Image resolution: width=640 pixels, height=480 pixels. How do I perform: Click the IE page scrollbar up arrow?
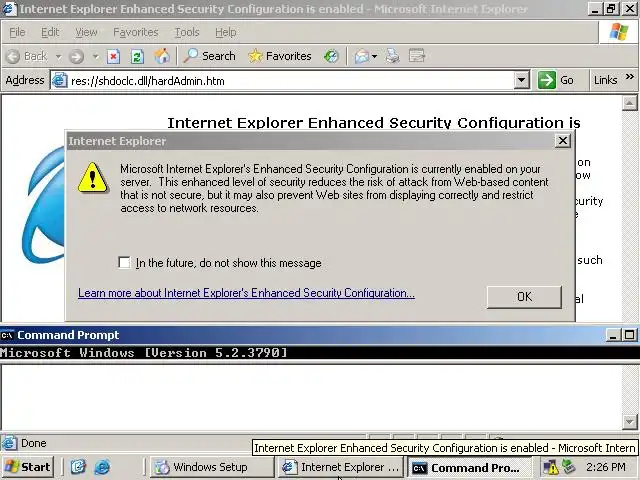tap(629, 103)
